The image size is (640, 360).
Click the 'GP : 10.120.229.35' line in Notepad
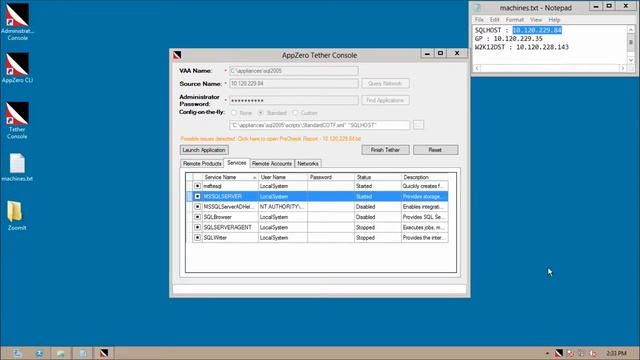509,39
